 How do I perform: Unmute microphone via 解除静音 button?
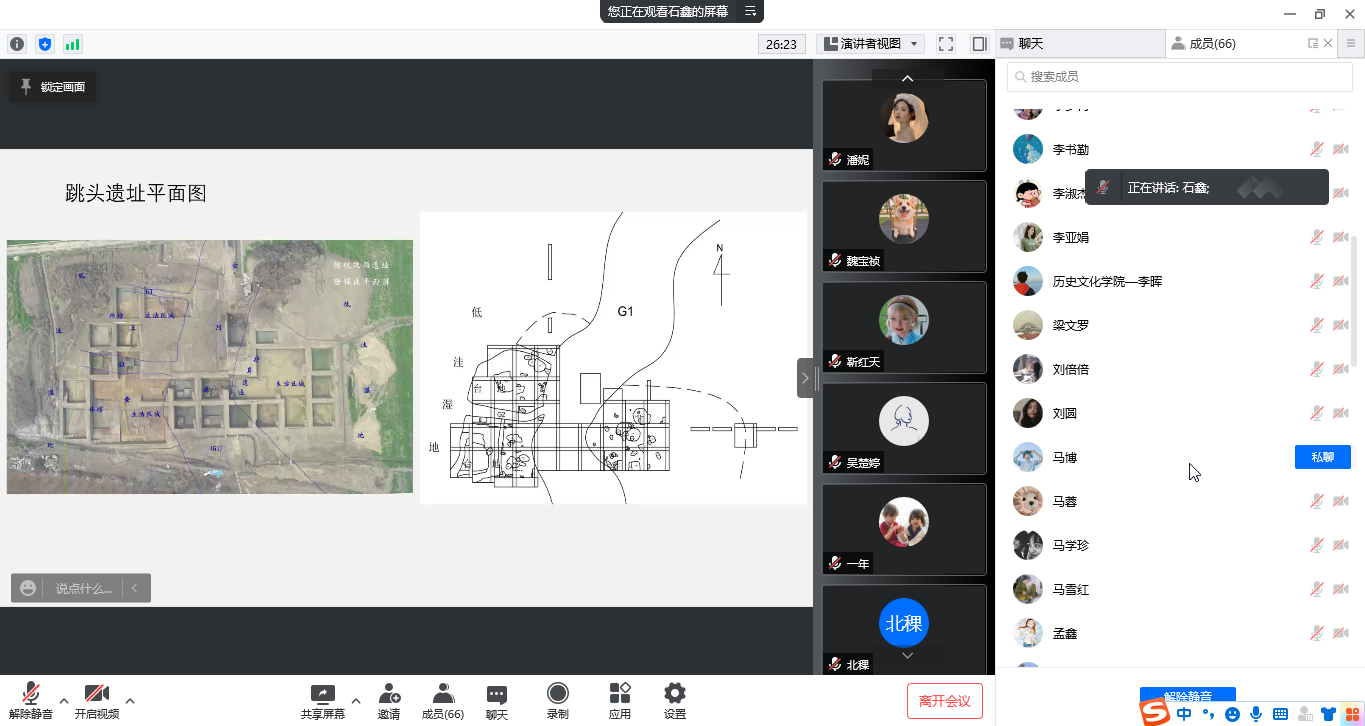(31, 700)
